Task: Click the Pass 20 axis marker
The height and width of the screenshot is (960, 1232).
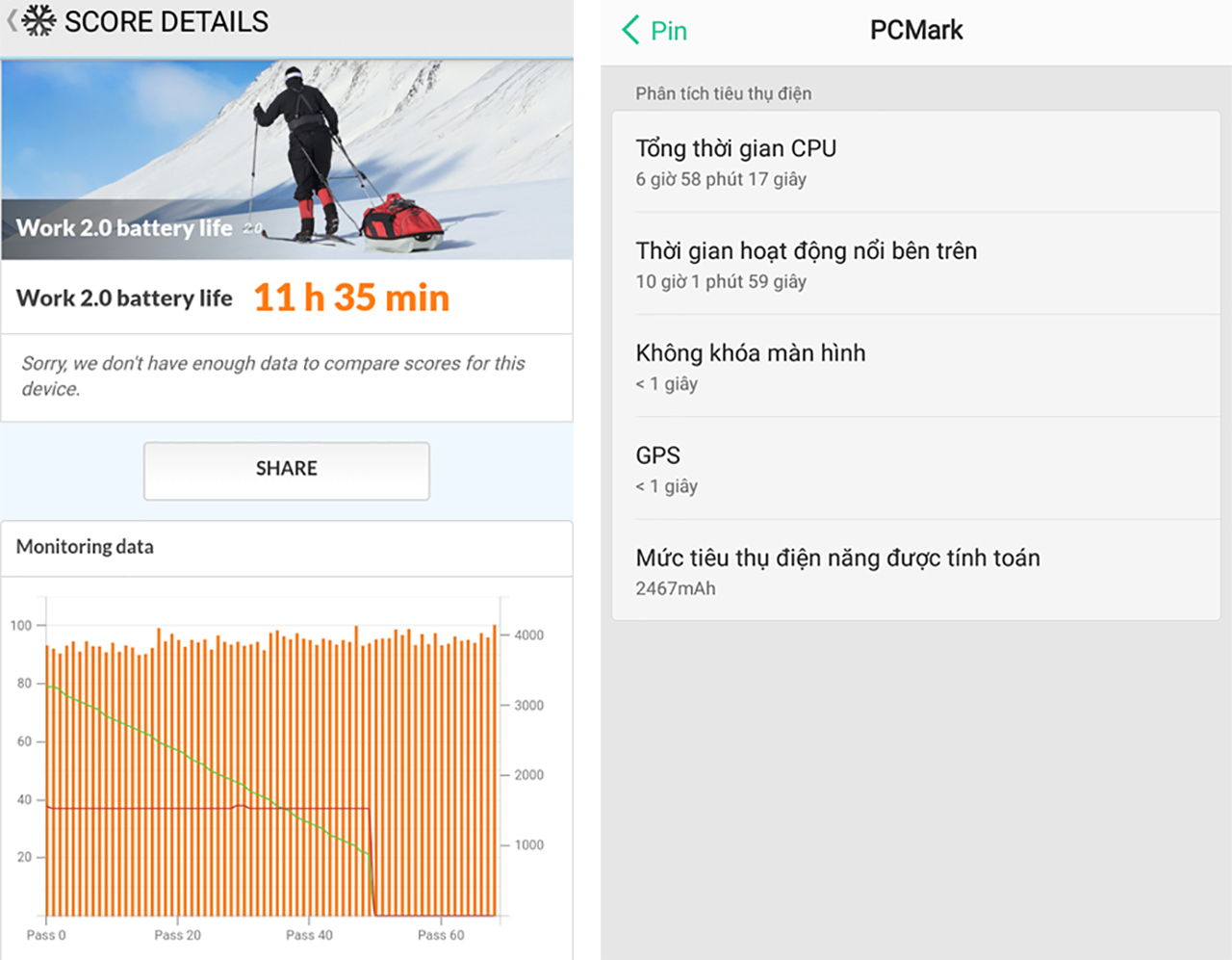Action: [178, 935]
